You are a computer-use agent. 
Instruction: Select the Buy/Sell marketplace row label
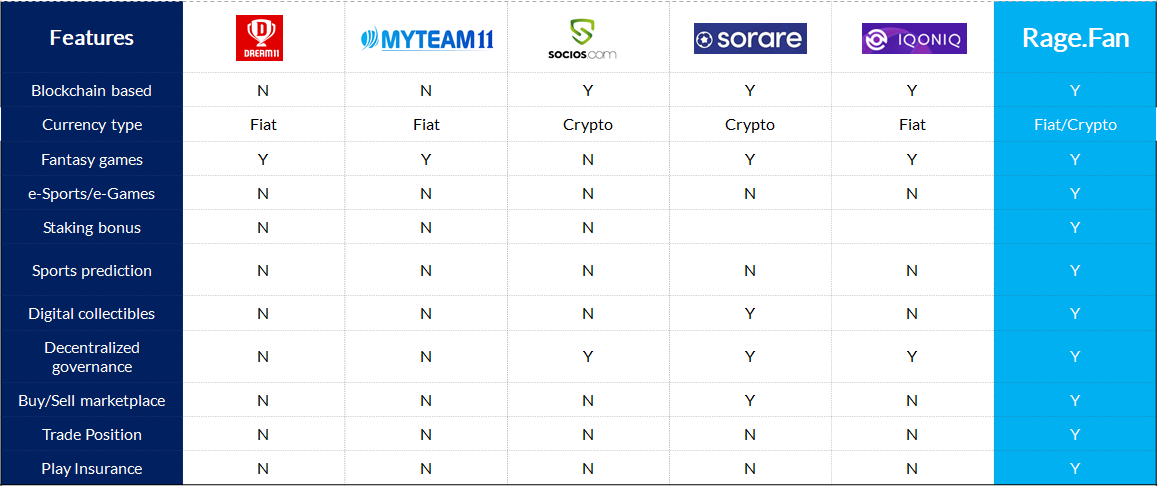(92, 401)
